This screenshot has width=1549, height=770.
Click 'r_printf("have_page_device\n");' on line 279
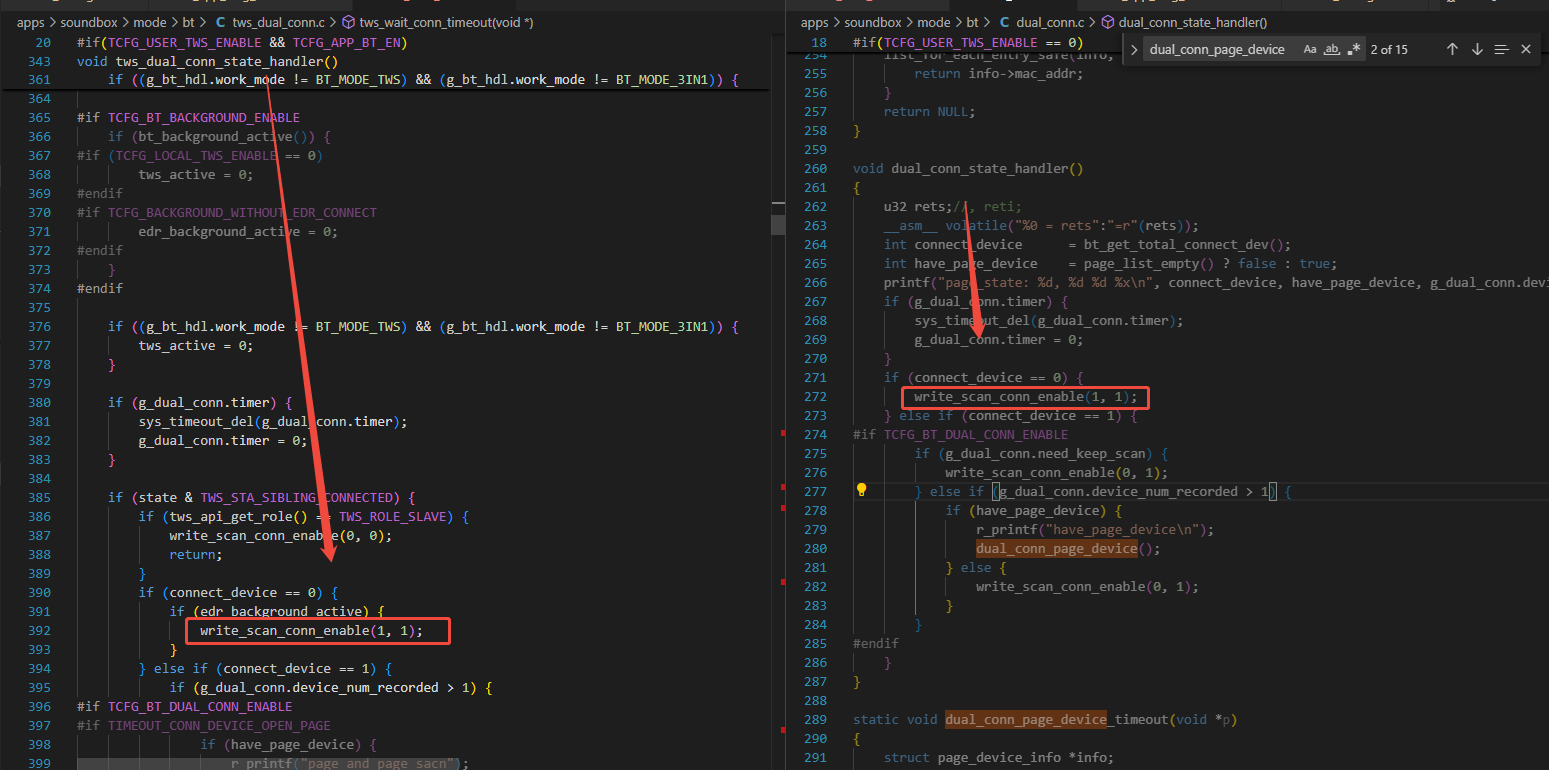click(1095, 529)
